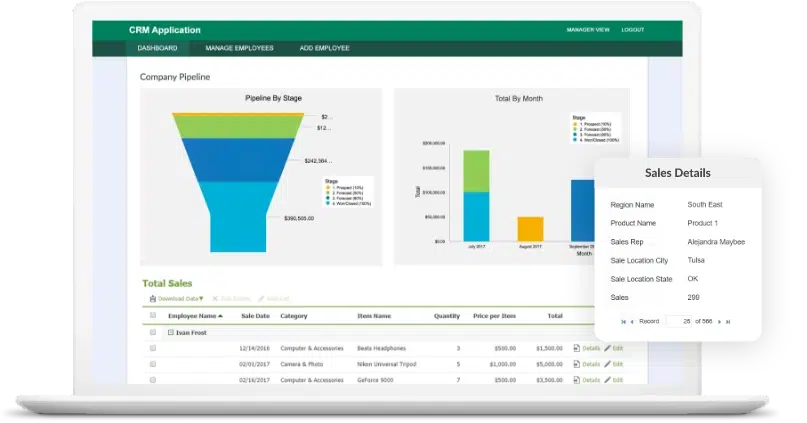Screen dimensions: 807x423
Task: Tick the checkbox beside the Ivan Frost group
Action: pyautogui.click(x=153, y=332)
